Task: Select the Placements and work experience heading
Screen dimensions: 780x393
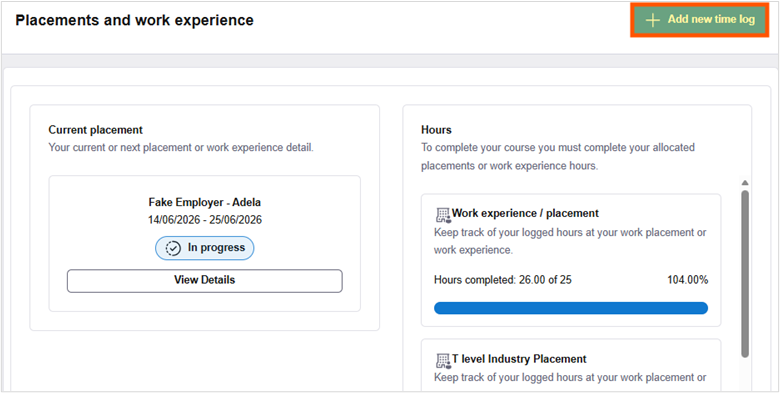Action: [x=134, y=20]
